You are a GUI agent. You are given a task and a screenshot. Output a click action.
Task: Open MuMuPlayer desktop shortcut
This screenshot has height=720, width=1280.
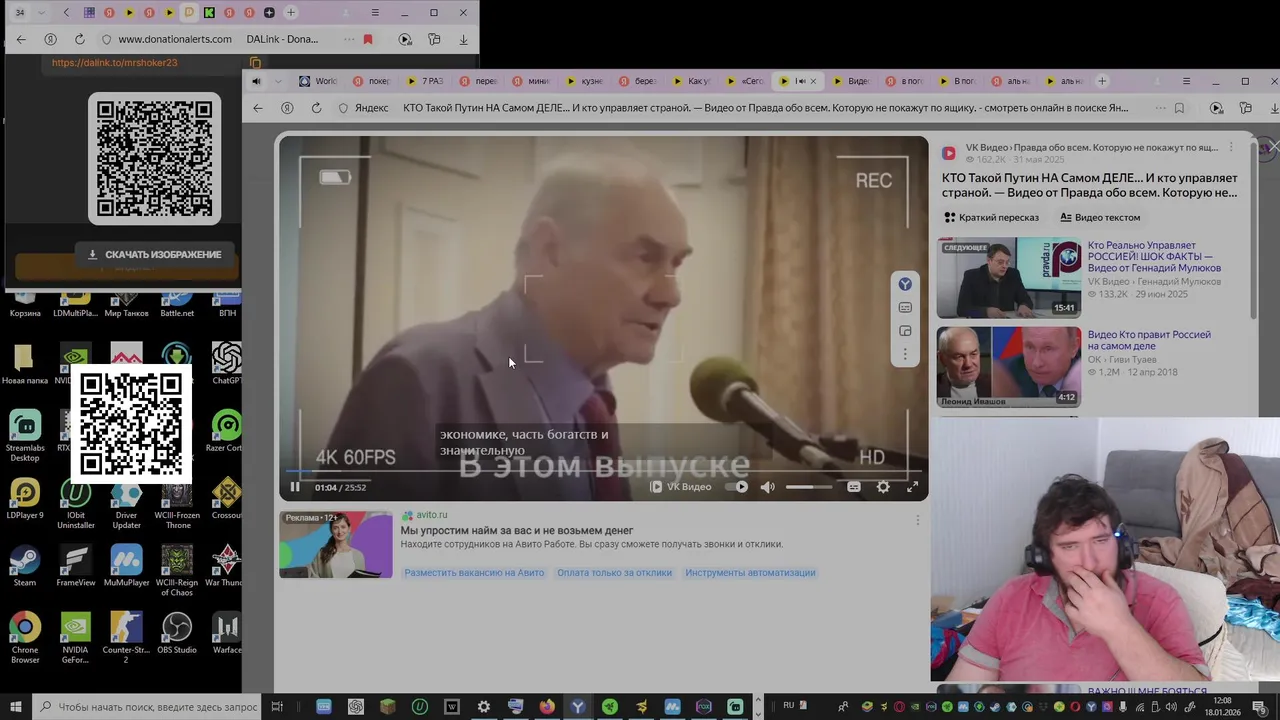[x=126, y=565]
